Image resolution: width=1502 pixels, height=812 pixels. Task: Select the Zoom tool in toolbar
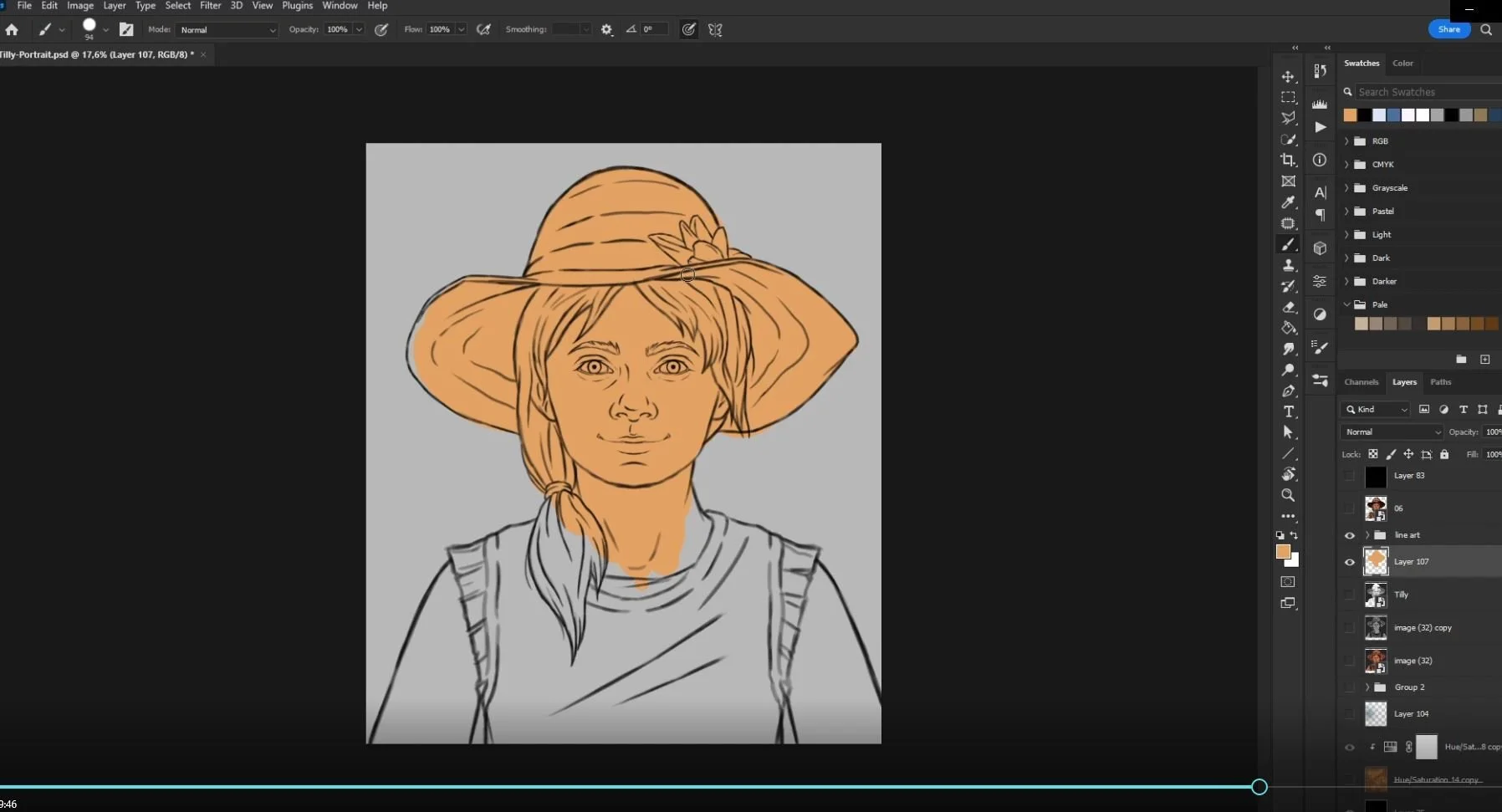pos(1288,495)
